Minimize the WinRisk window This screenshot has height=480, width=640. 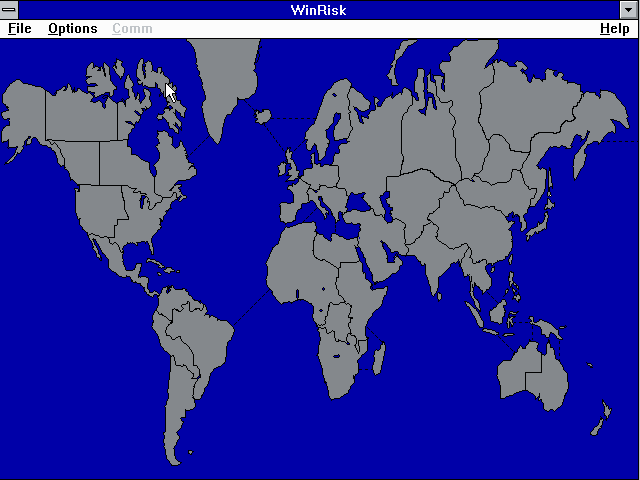coord(629,9)
